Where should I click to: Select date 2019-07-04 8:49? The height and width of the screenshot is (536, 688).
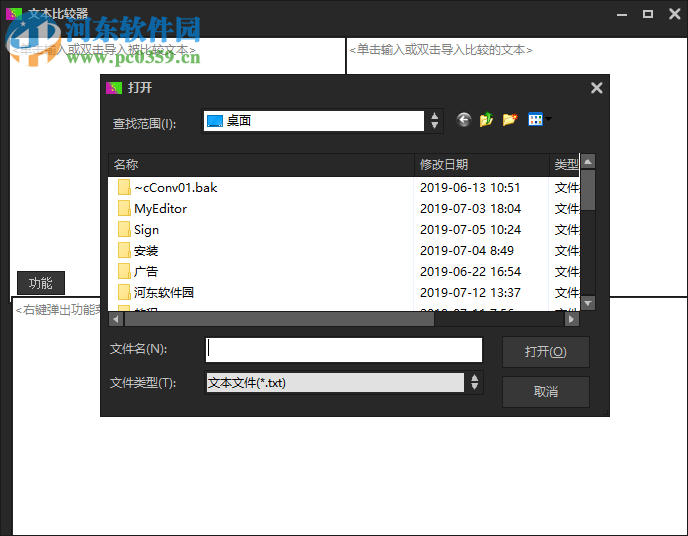[x=467, y=251]
